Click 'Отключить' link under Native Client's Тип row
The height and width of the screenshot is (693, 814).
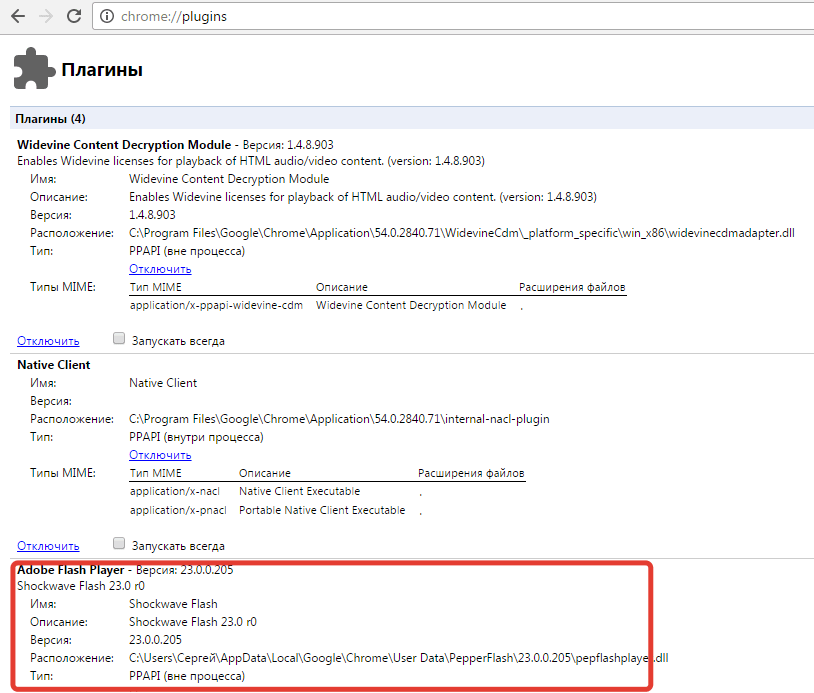click(160, 455)
